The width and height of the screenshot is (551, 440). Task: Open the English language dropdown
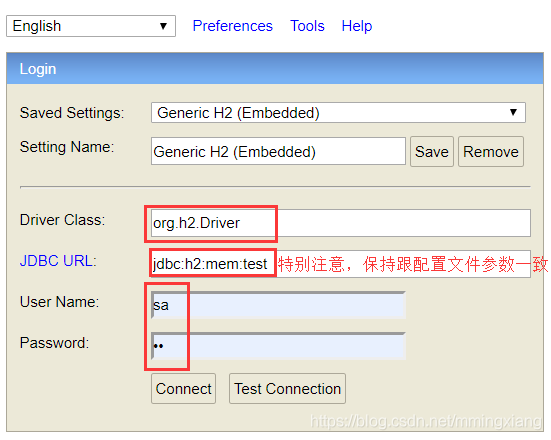(91, 26)
